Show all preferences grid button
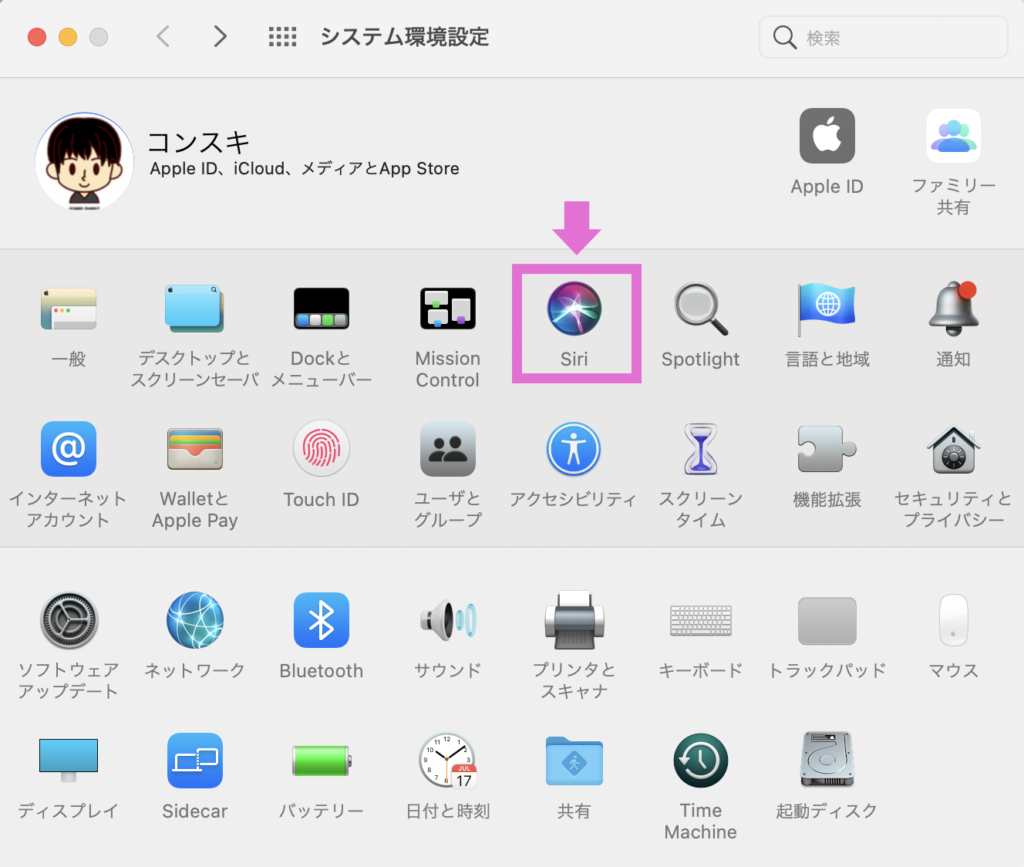The image size is (1024, 867). click(x=283, y=37)
